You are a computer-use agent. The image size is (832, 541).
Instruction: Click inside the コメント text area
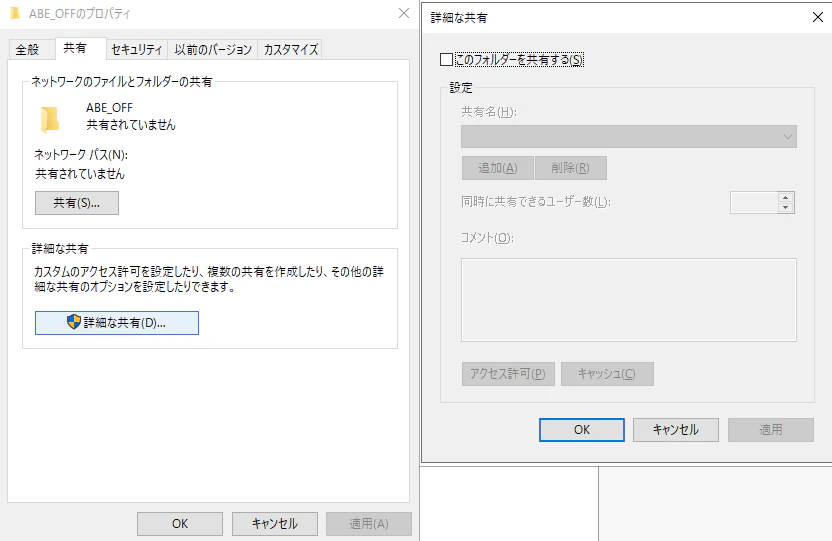[629, 300]
